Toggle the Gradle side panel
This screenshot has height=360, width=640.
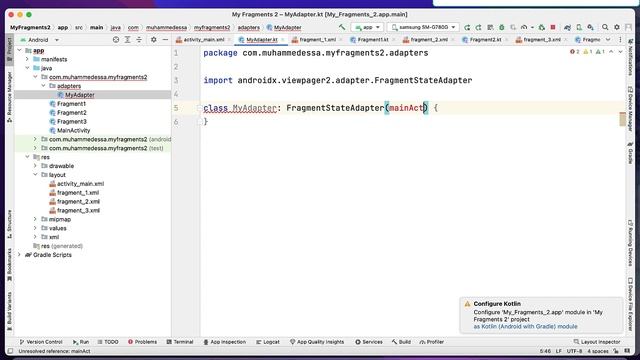click(x=631, y=153)
